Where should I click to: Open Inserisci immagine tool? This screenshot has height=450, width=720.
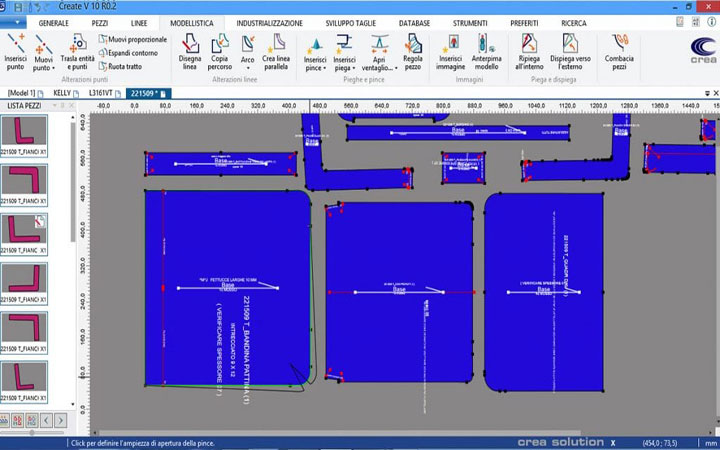coord(452,50)
